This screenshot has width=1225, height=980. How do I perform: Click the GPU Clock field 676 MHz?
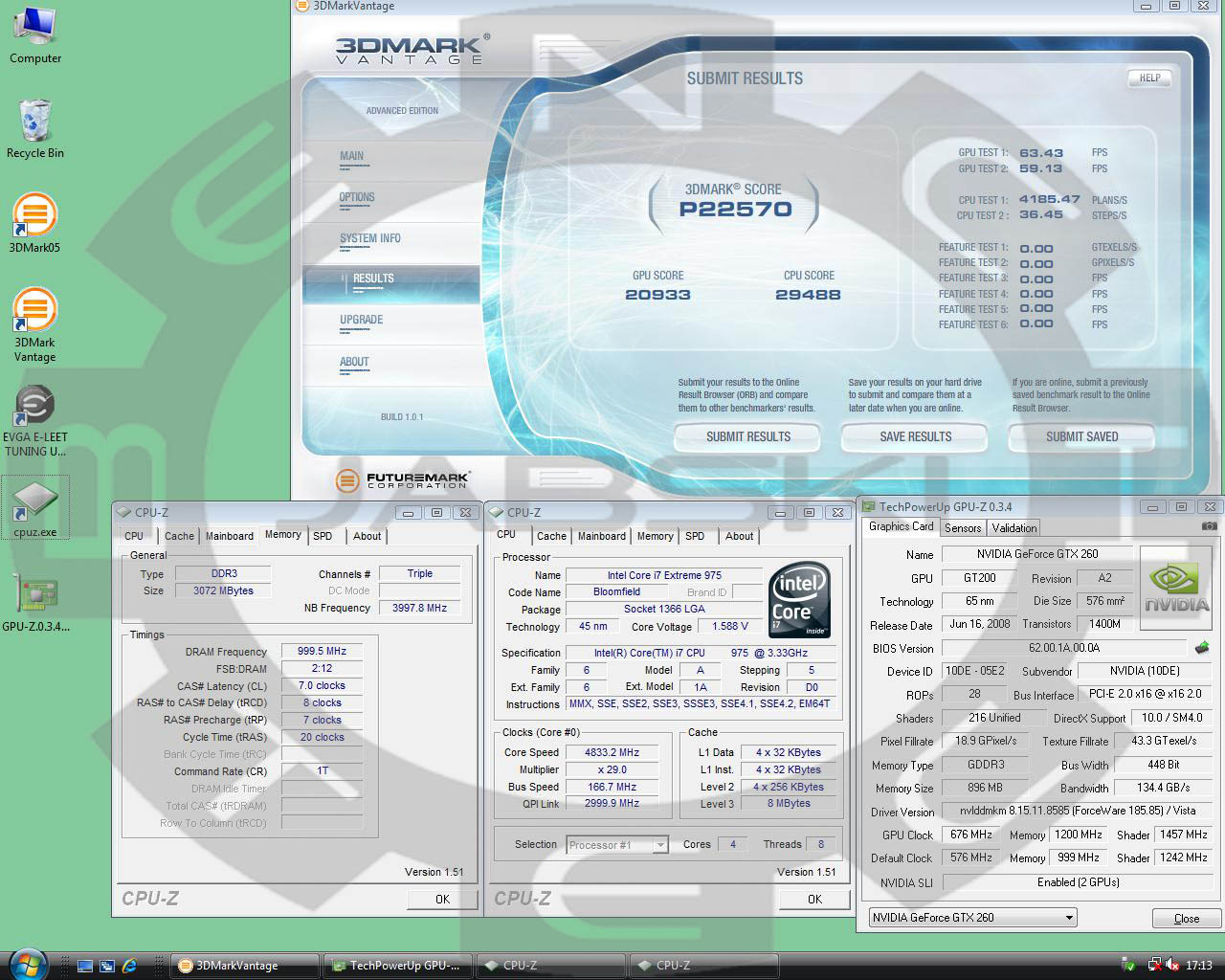click(971, 835)
